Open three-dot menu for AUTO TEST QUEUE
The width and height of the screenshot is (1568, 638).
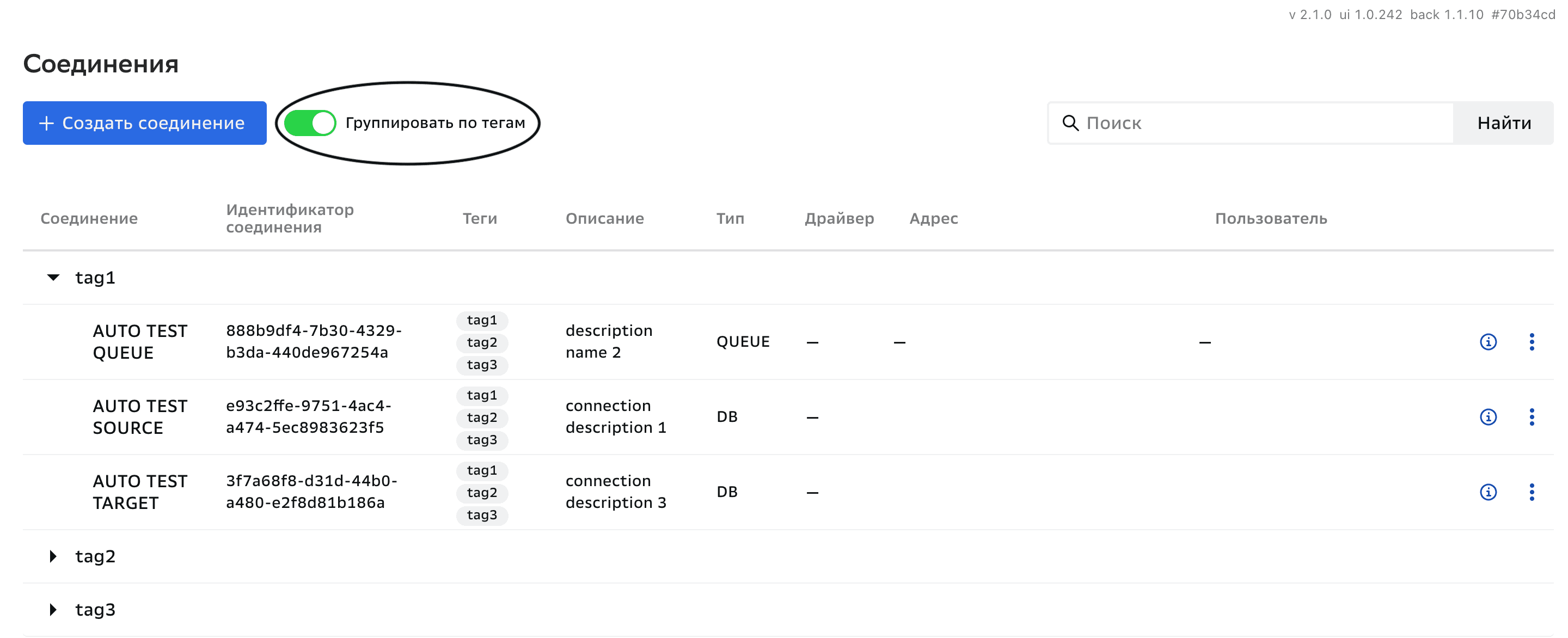[x=1532, y=342]
